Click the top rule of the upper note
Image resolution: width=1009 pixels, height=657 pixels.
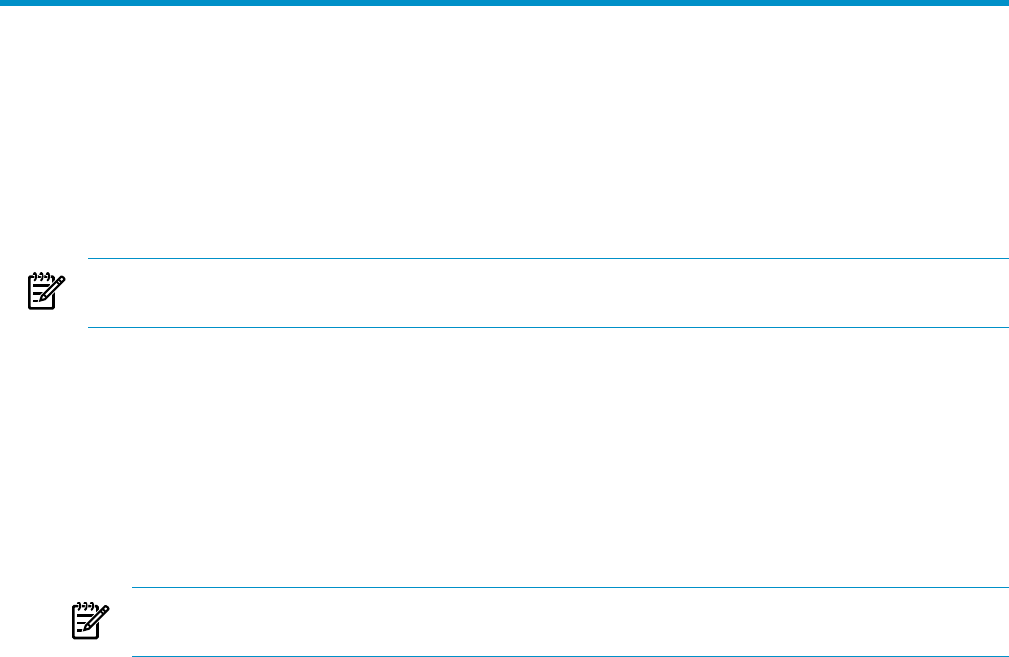(x=548, y=259)
